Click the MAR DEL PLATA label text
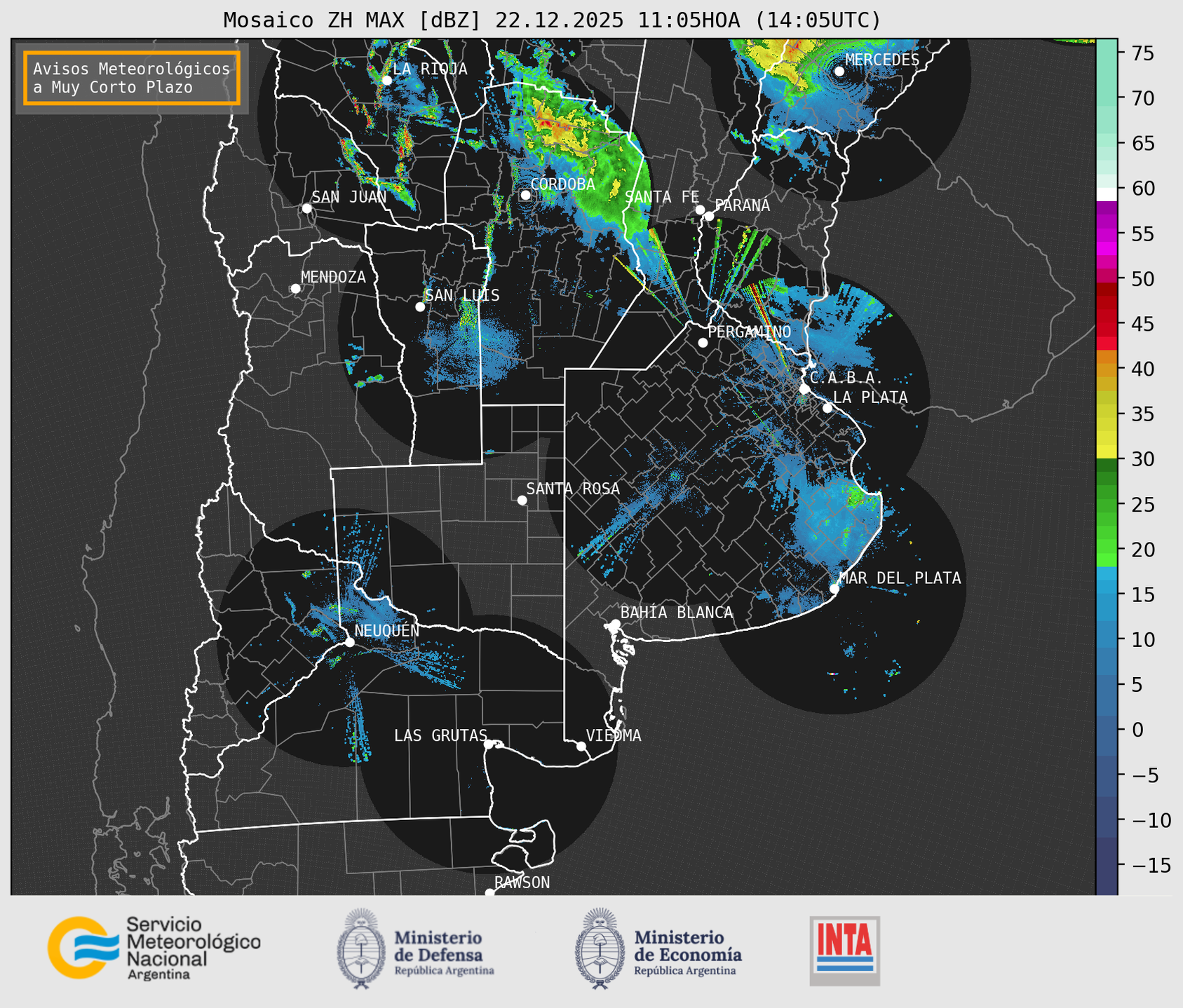 tap(900, 578)
